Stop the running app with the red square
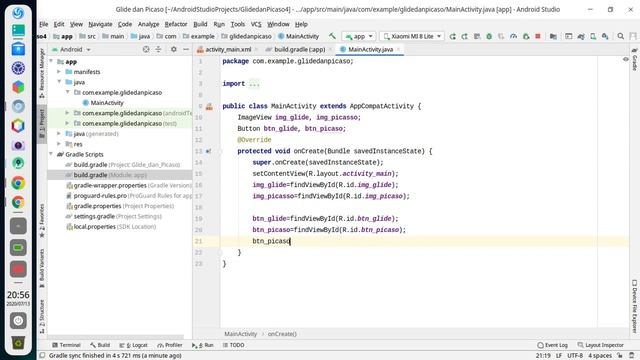Screen dimensions: 640x360 coord(538,36)
